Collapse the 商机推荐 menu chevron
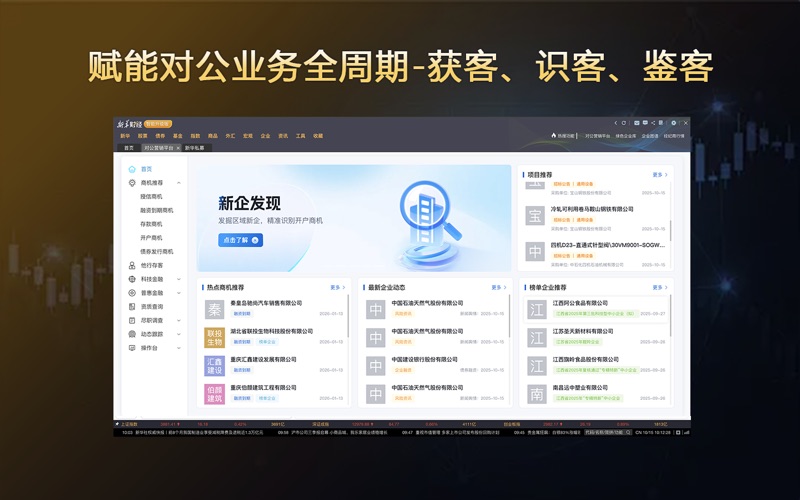Image resolution: width=800 pixels, height=500 pixels. click(179, 183)
